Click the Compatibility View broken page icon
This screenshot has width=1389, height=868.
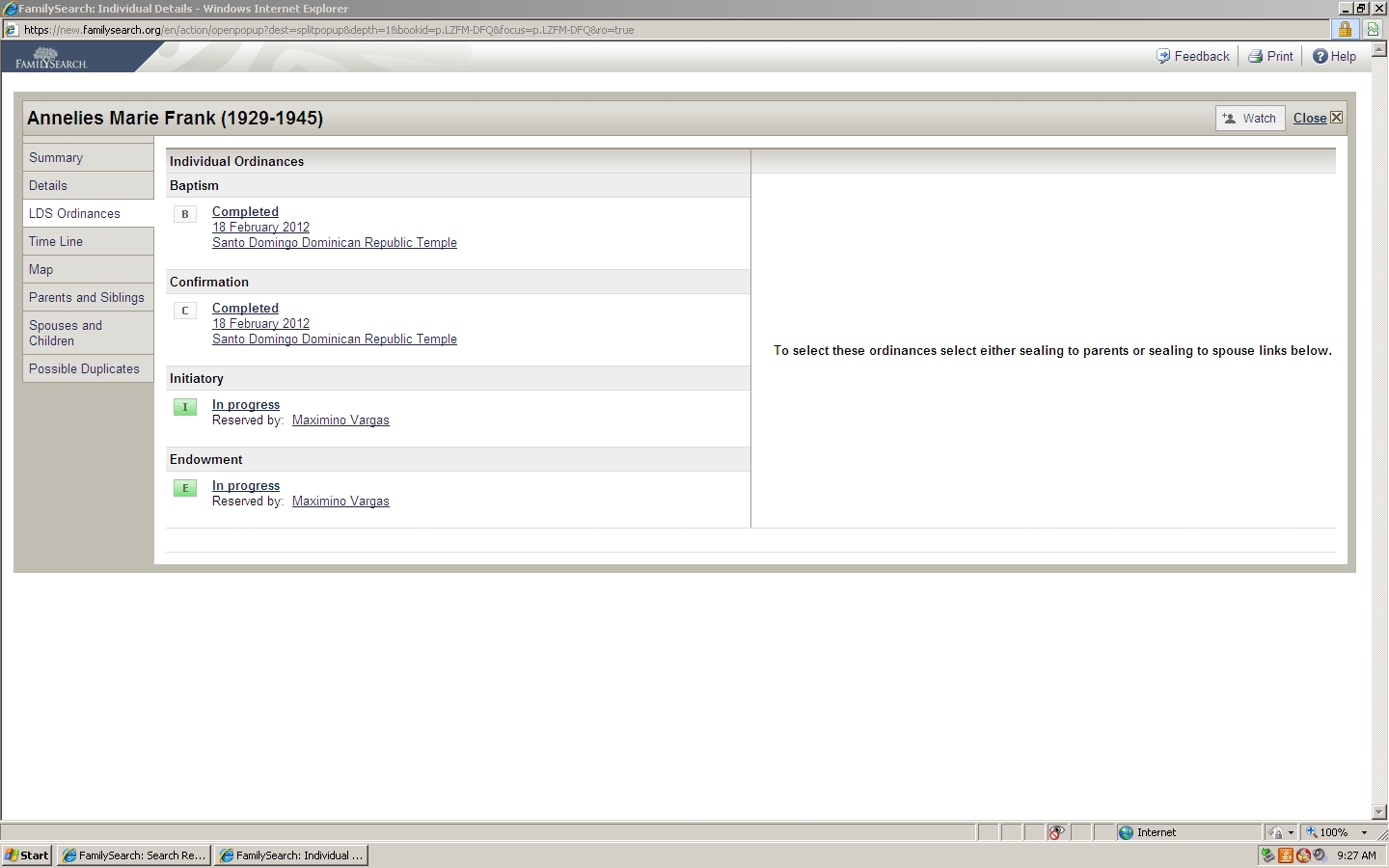(x=1373, y=29)
